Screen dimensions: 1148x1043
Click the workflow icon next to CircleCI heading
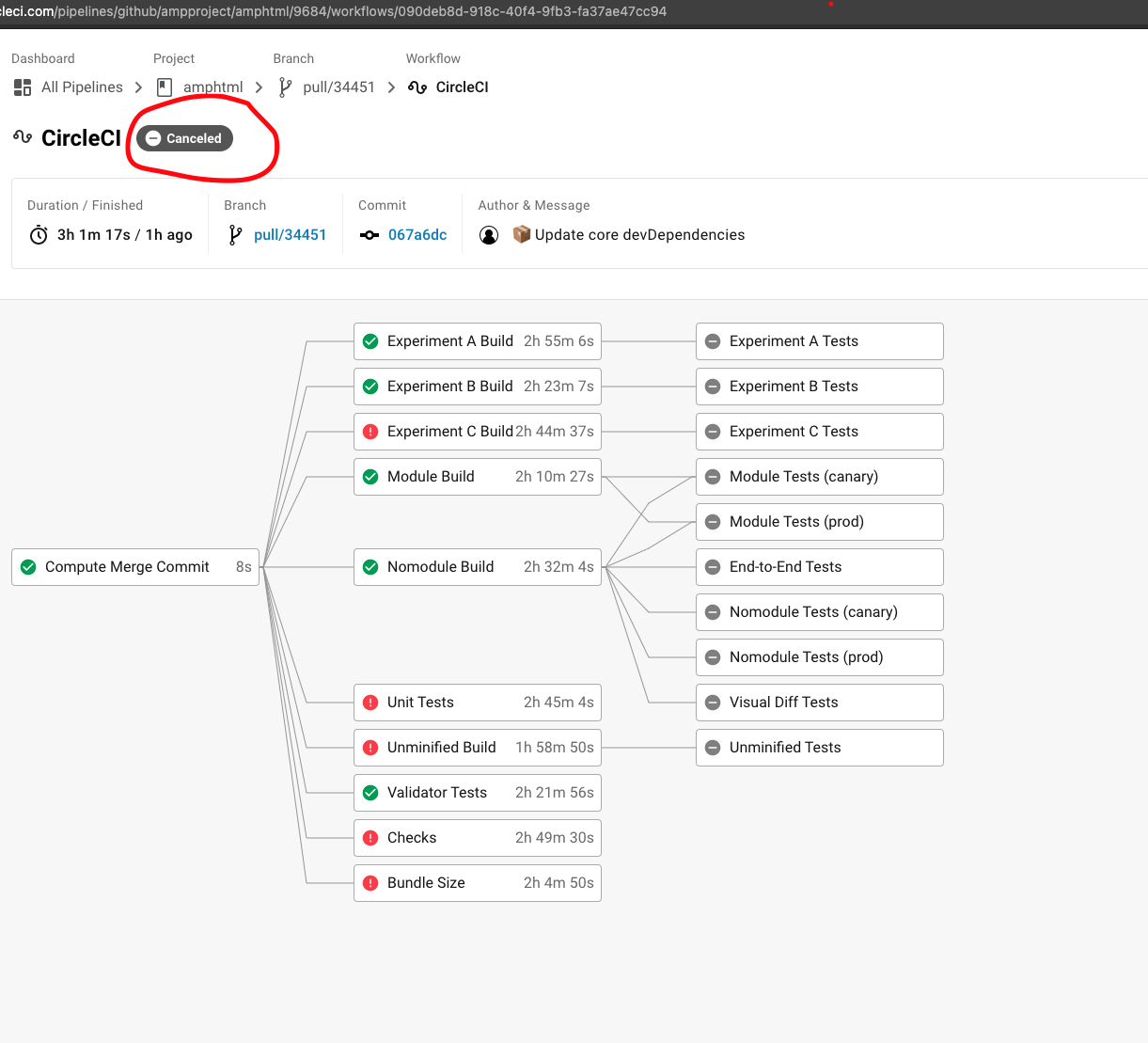(x=23, y=137)
